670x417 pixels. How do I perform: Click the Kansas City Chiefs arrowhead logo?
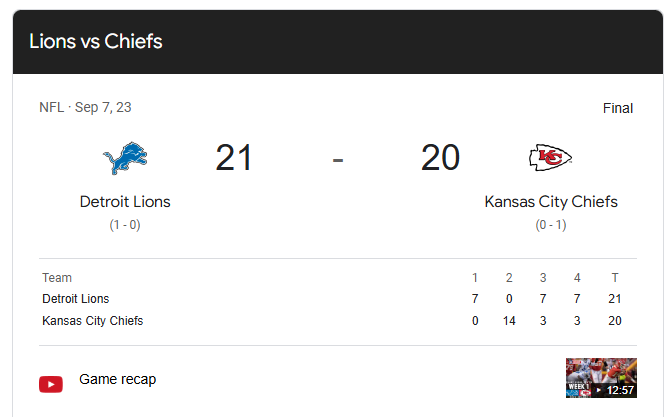(550, 158)
